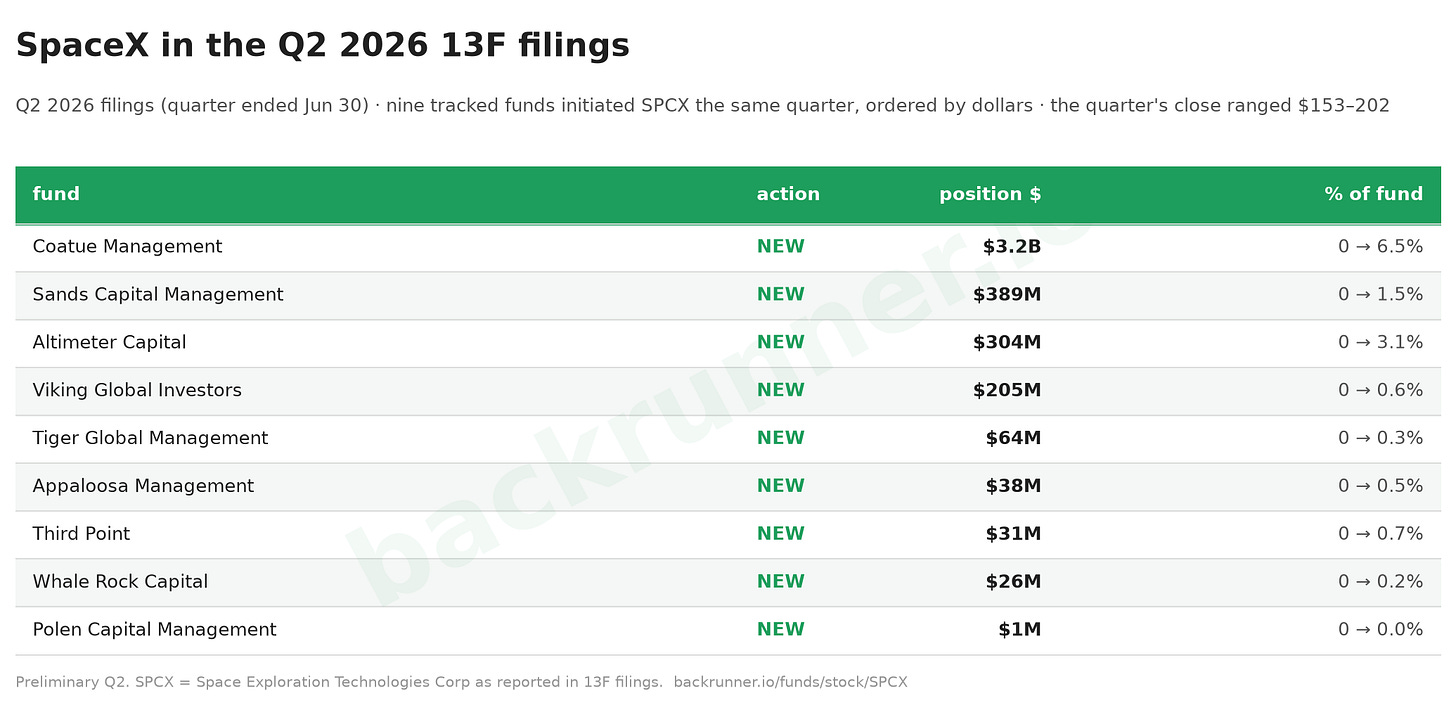
Task: Click the '% of fund' column header
Action: point(1374,194)
